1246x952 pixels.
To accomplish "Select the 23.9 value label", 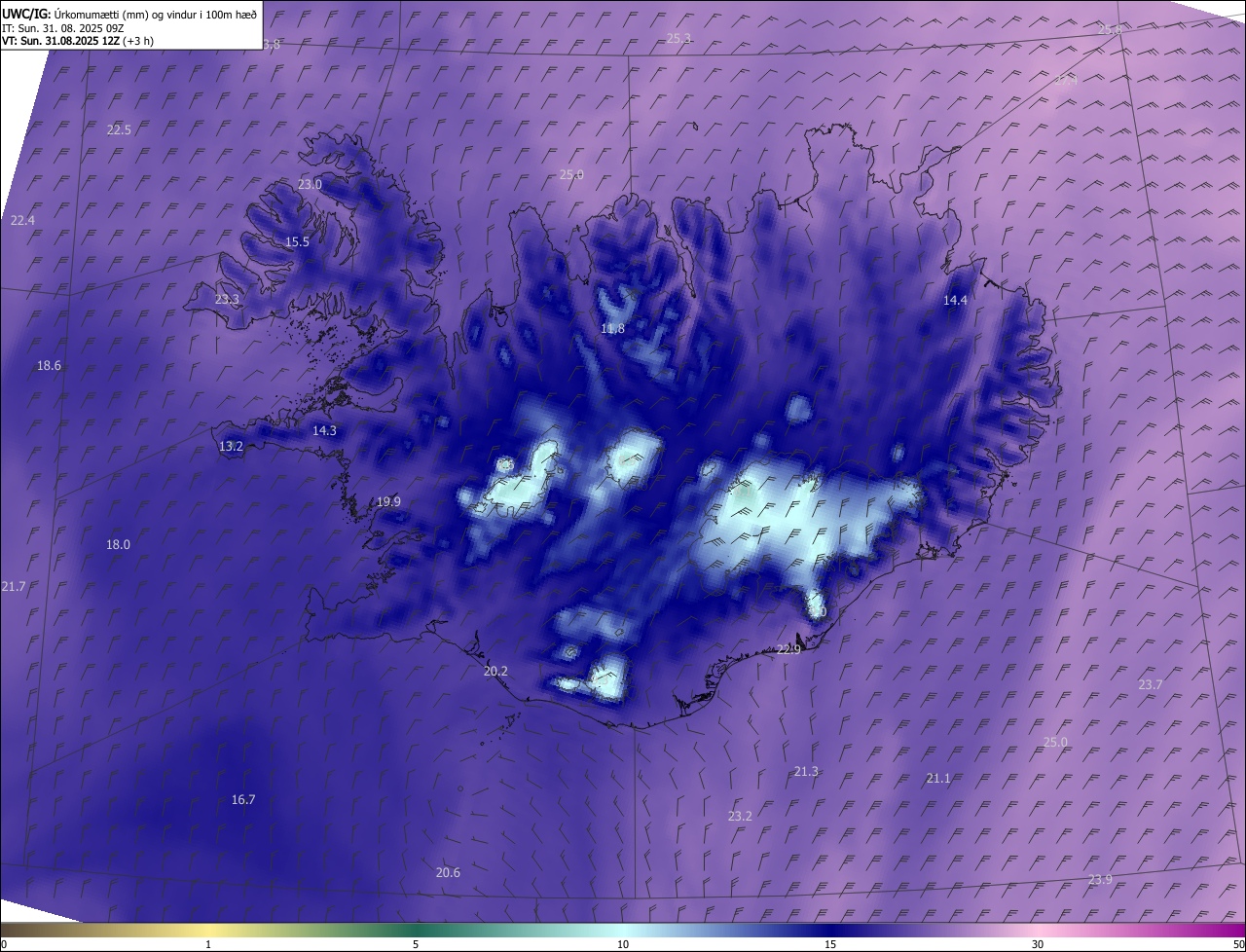I will [x=1100, y=879].
